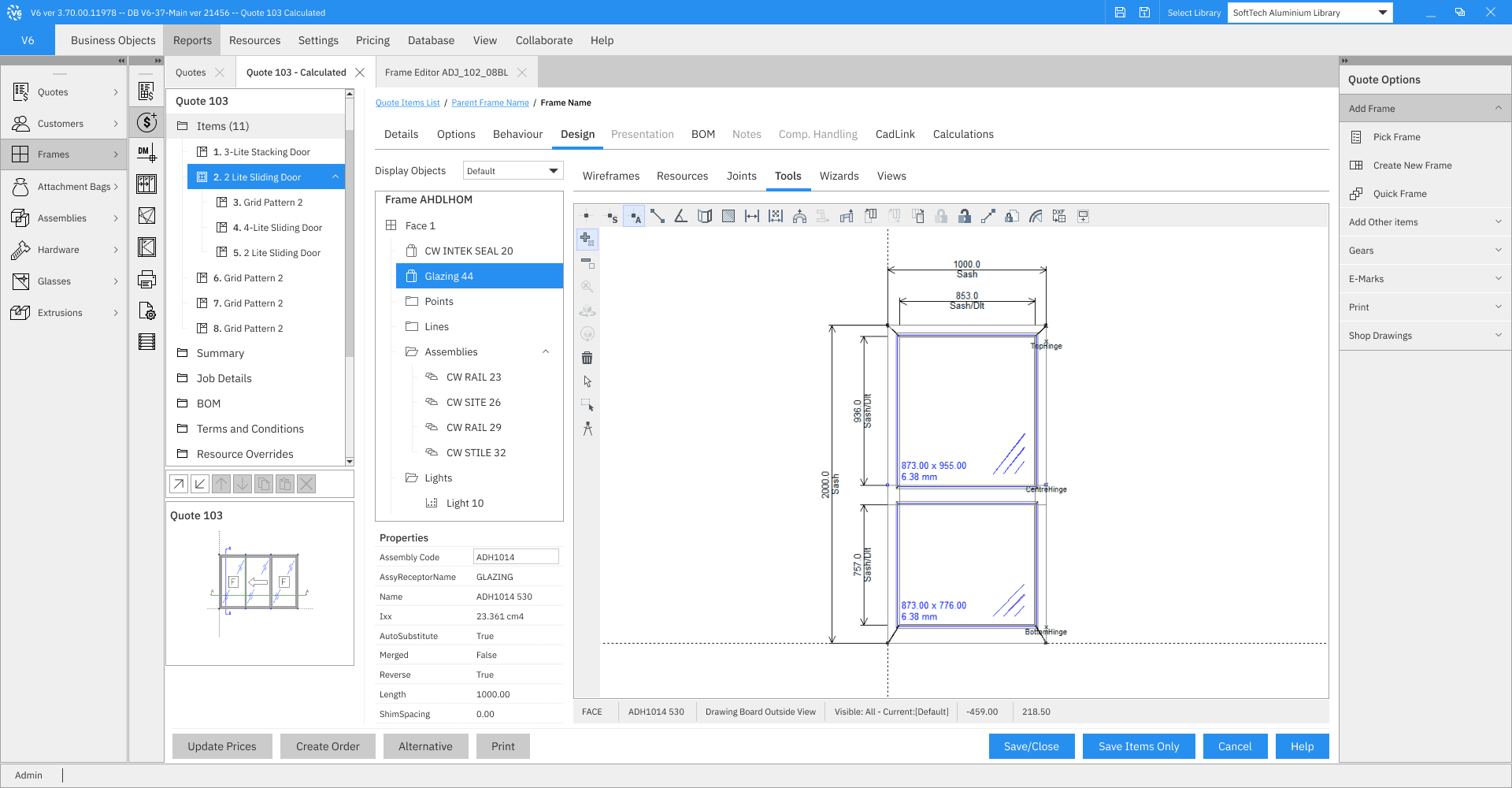Collapse the Add Frame section
This screenshot has height=788, width=1512.
point(1425,109)
